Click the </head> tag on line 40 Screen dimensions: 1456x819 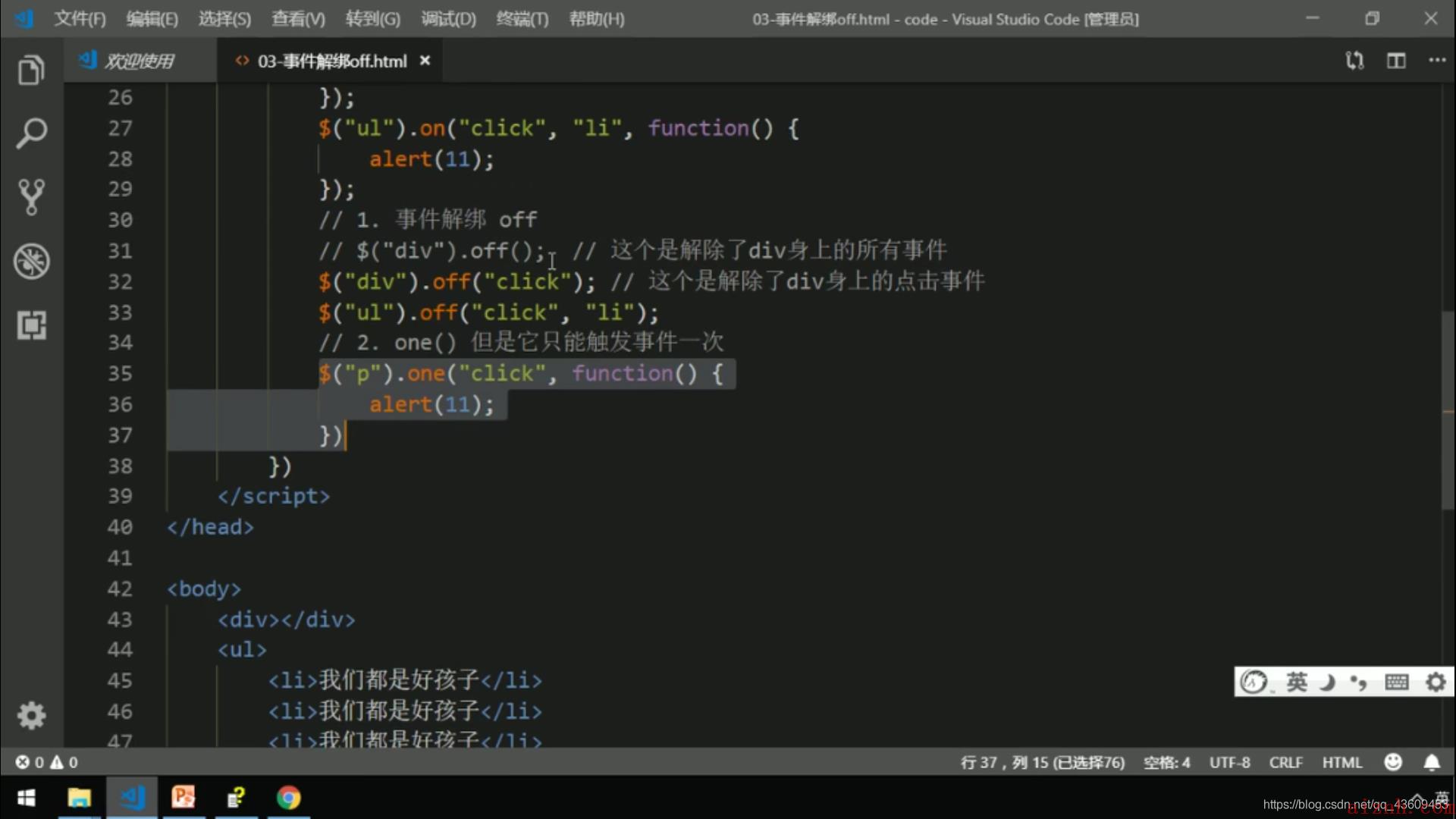tap(210, 527)
